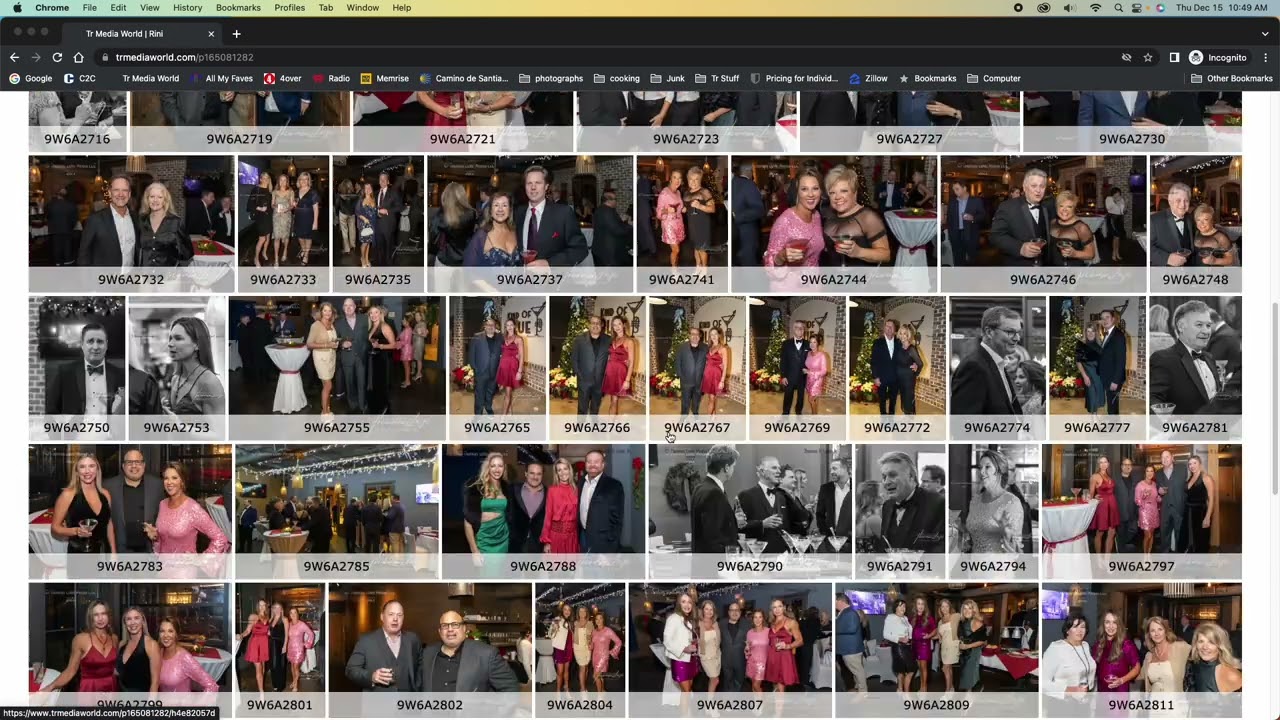Image resolution: width=1280 pixels, height=720 pixels.
Task: Open photo thumbnail 9W6A2788
Action: pos(543,511)
